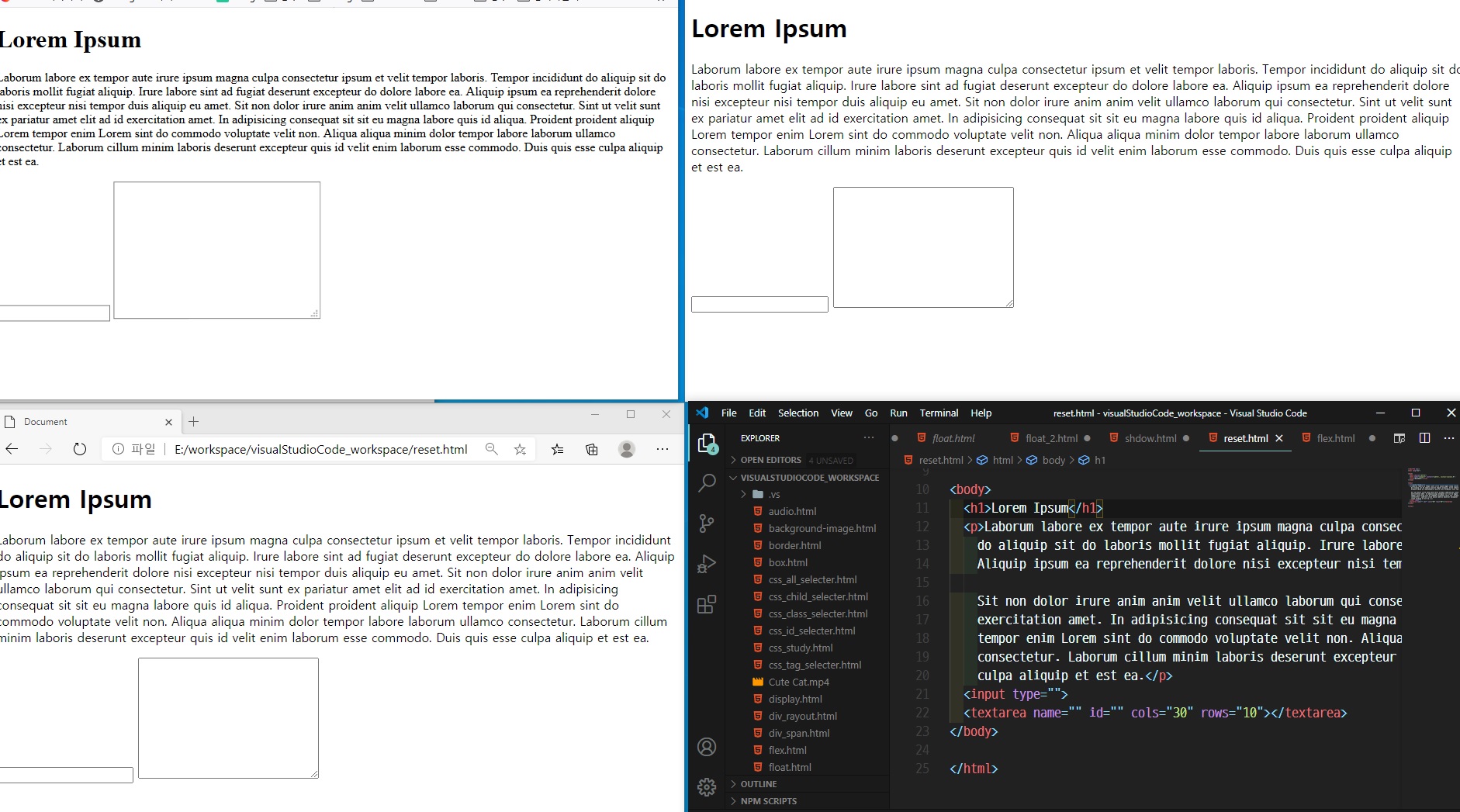Refresh the reset.html page in Edge
1460x812 pixels.
pyautogui.click(x=80, y=449)
